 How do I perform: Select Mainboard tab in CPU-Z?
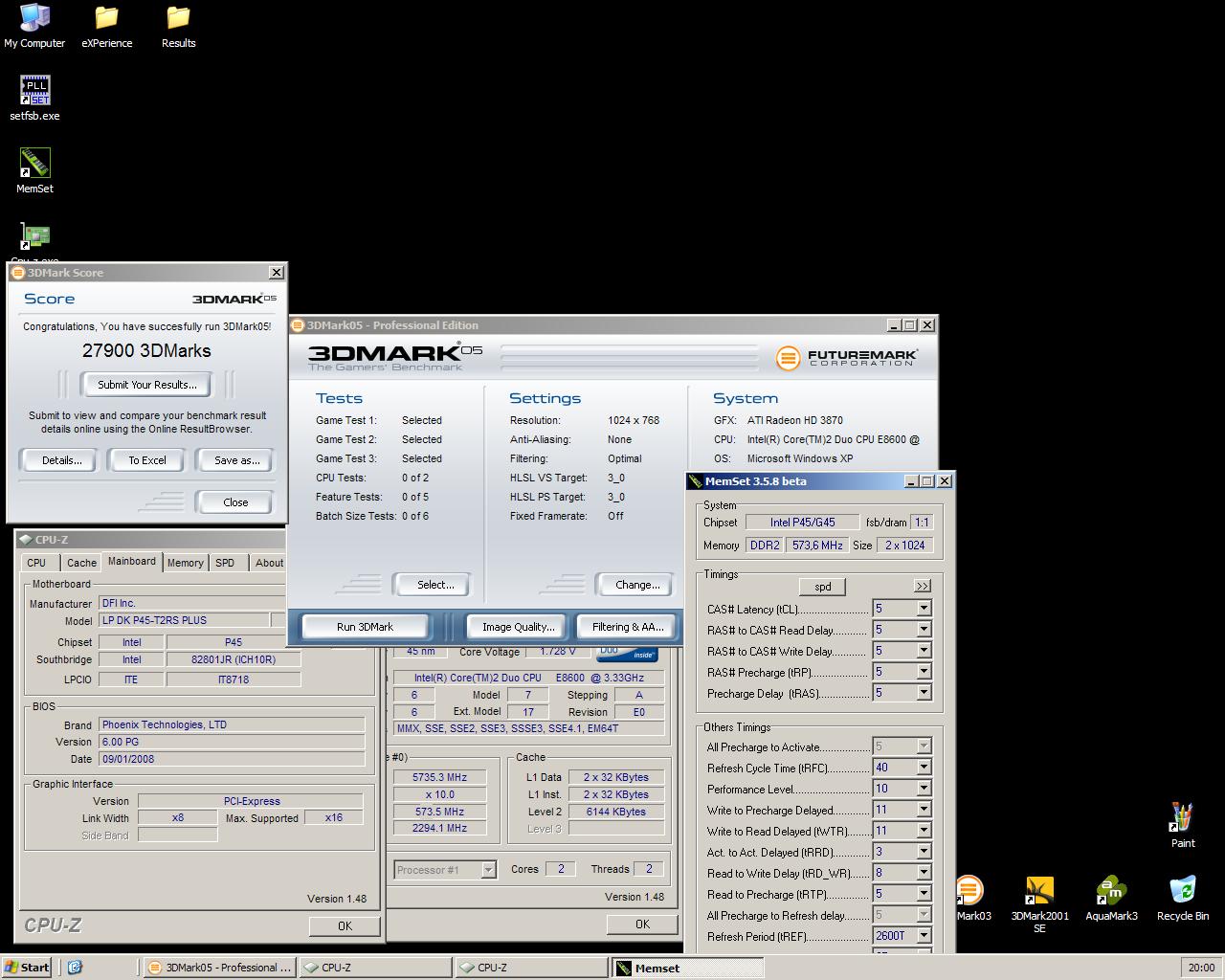tap(132, 562)
